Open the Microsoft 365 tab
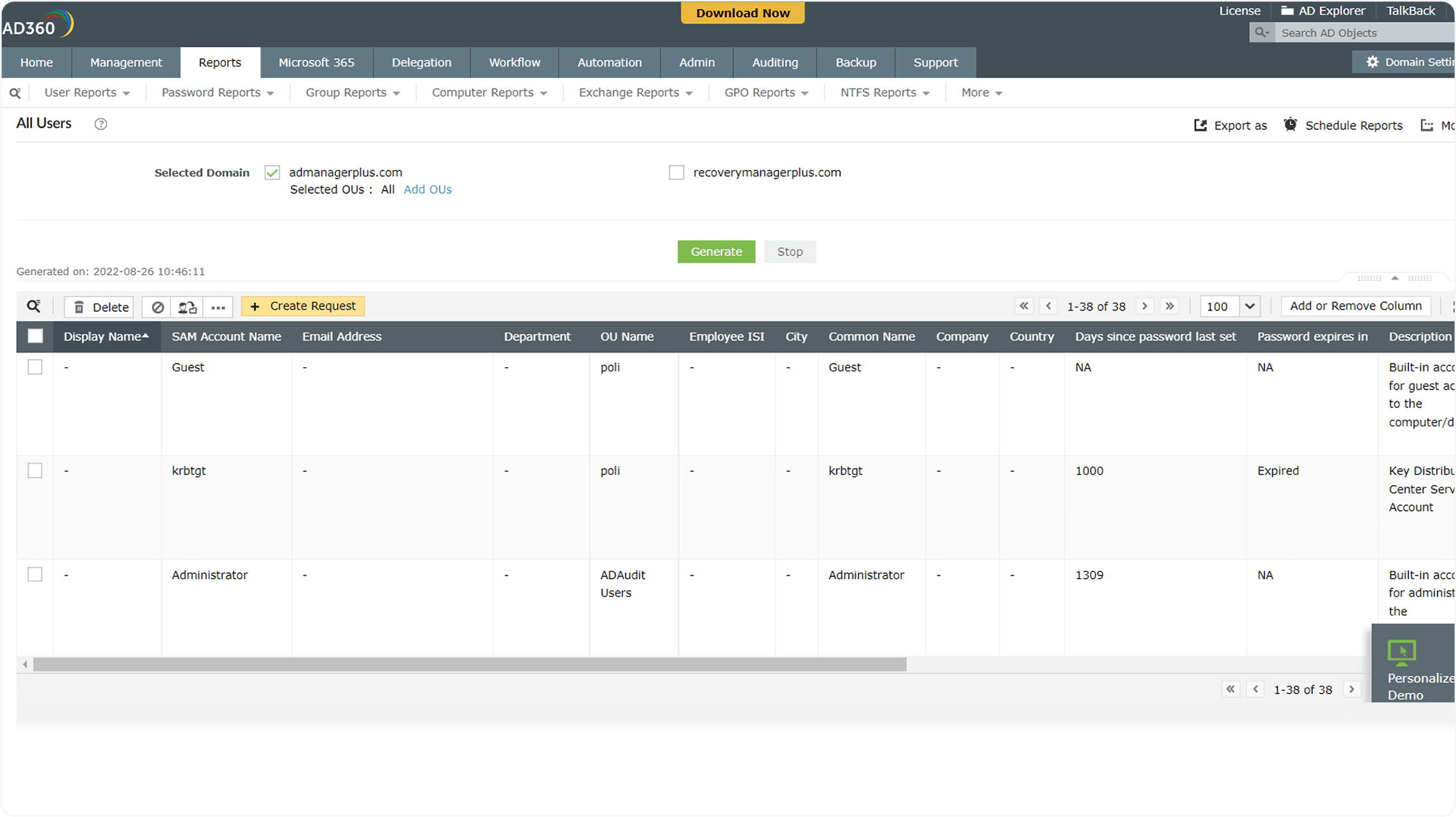The width and height of the screenshot is (1456, 817). pyautogui.click(x=316, y=62)
